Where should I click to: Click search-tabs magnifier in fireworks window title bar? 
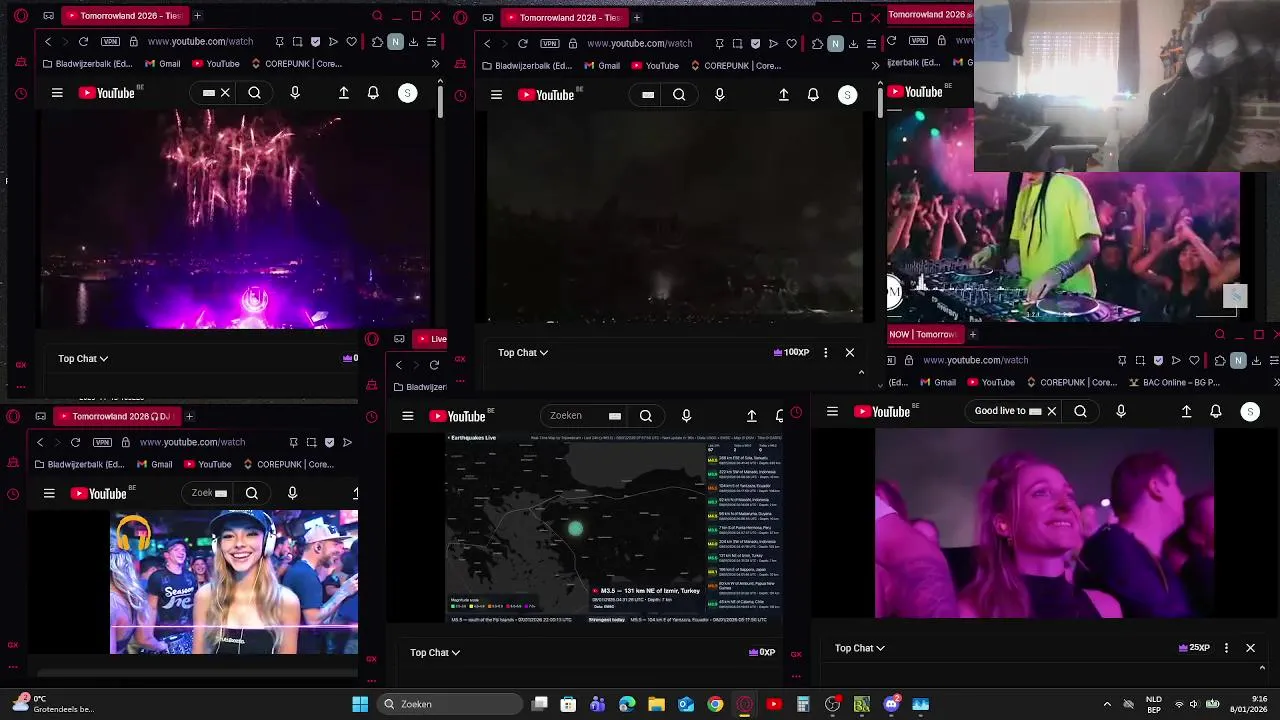pos(377,16)
